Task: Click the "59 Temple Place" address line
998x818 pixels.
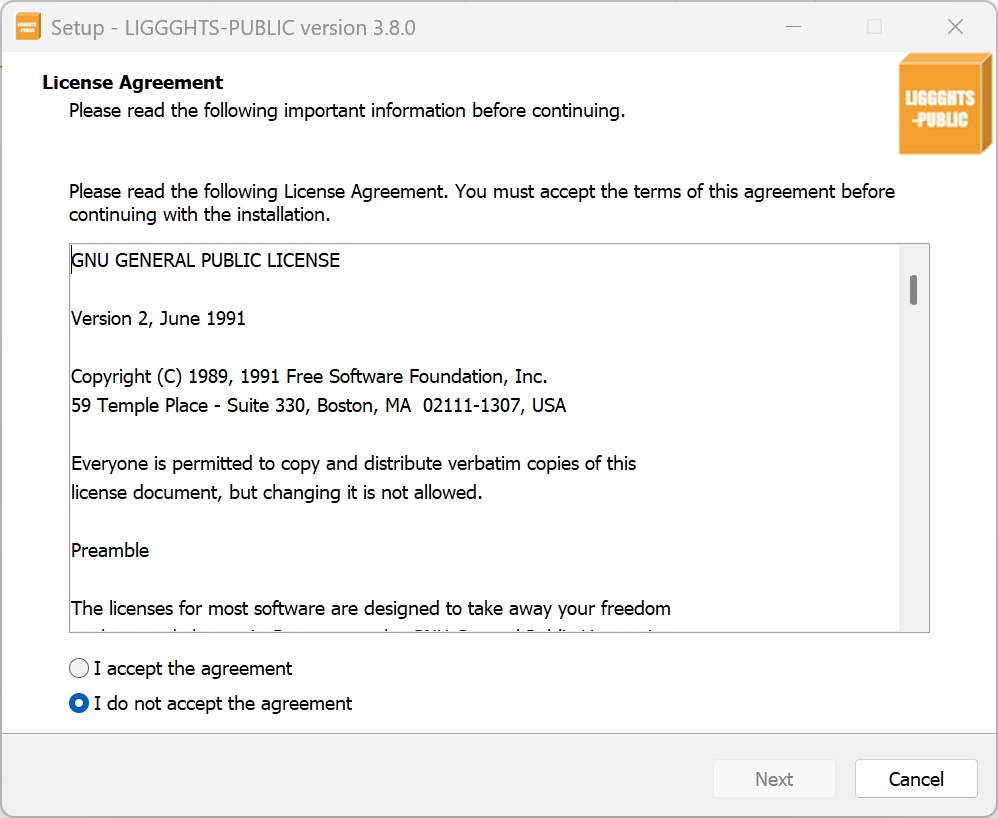Action: 318,406
